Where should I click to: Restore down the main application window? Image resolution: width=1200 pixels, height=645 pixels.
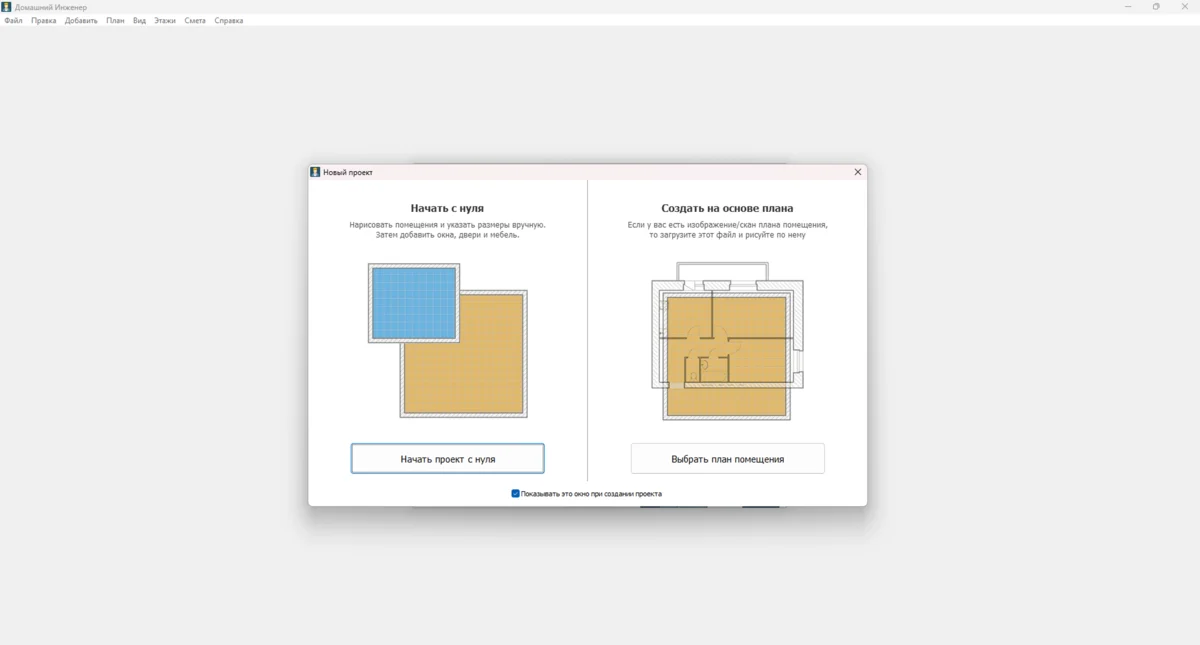1156,7
